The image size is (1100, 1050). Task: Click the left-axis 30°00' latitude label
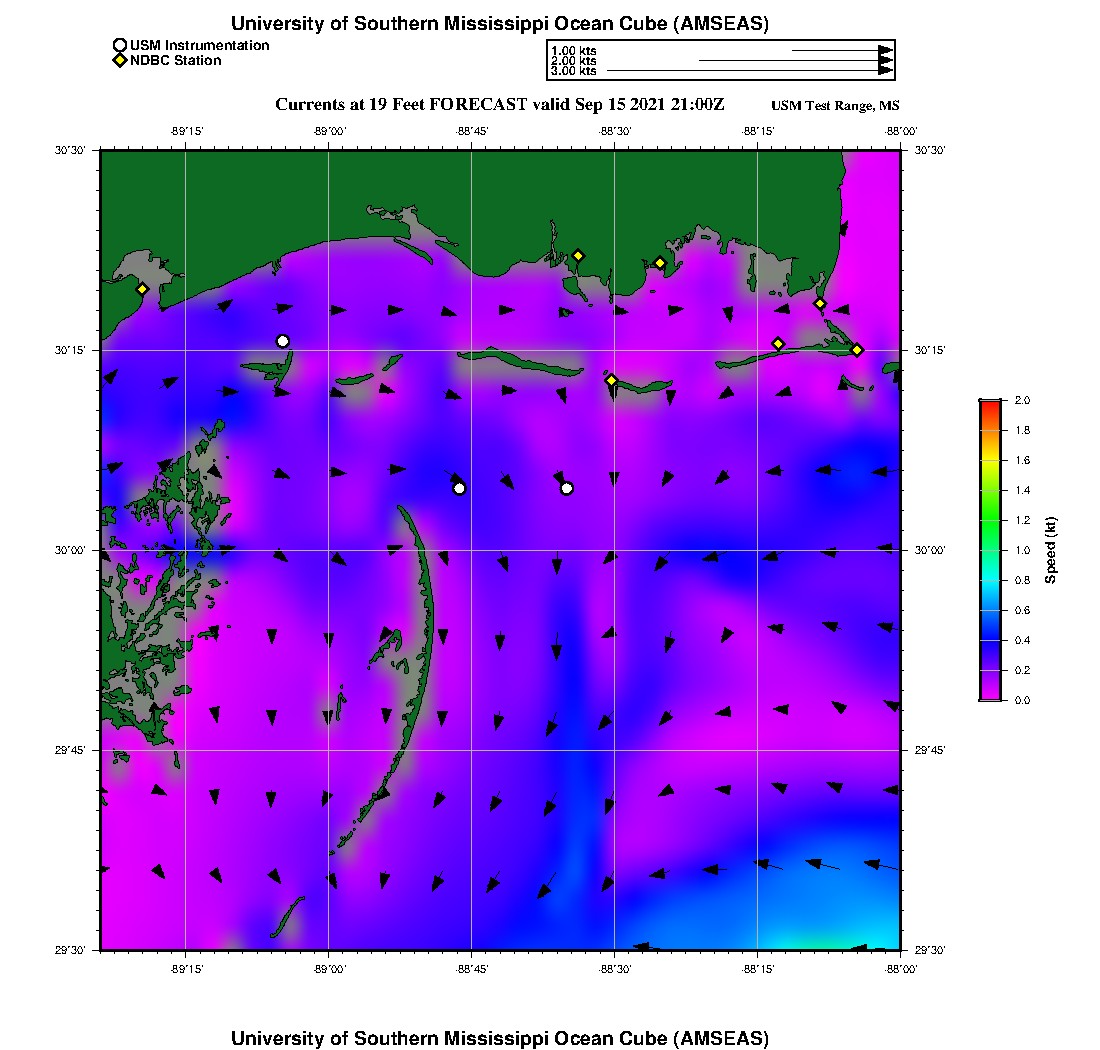click(x=74, y=550)
